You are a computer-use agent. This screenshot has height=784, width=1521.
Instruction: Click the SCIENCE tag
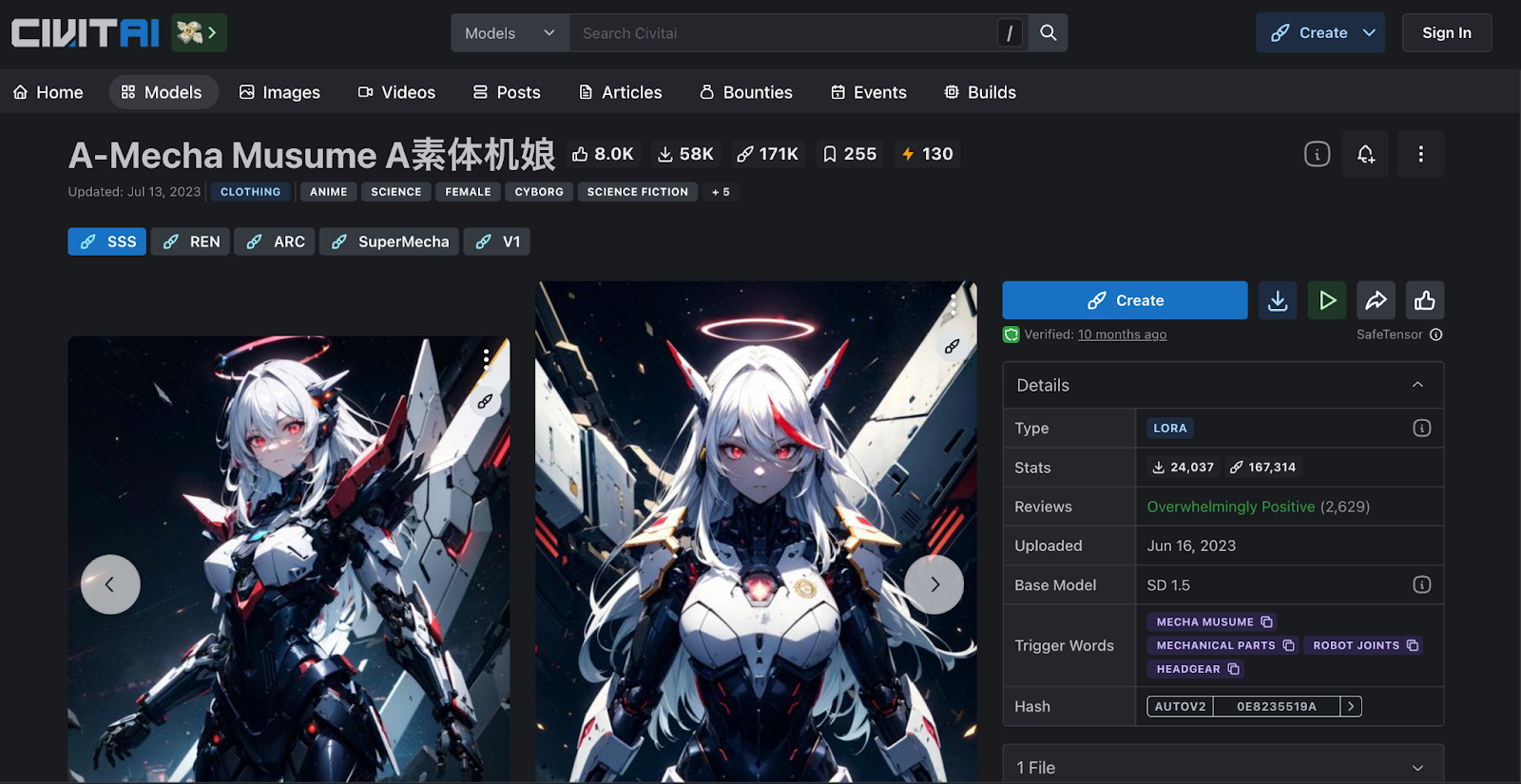396,192
